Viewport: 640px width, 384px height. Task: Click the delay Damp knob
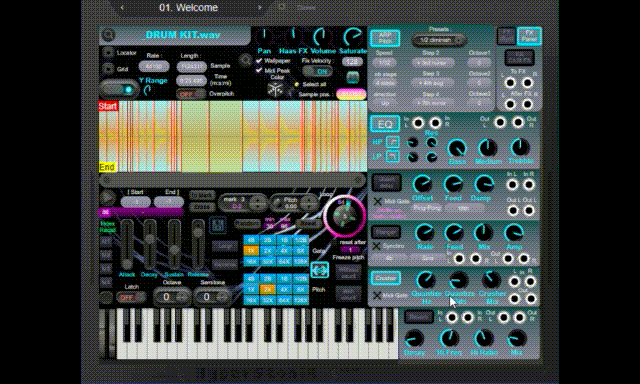484,184
